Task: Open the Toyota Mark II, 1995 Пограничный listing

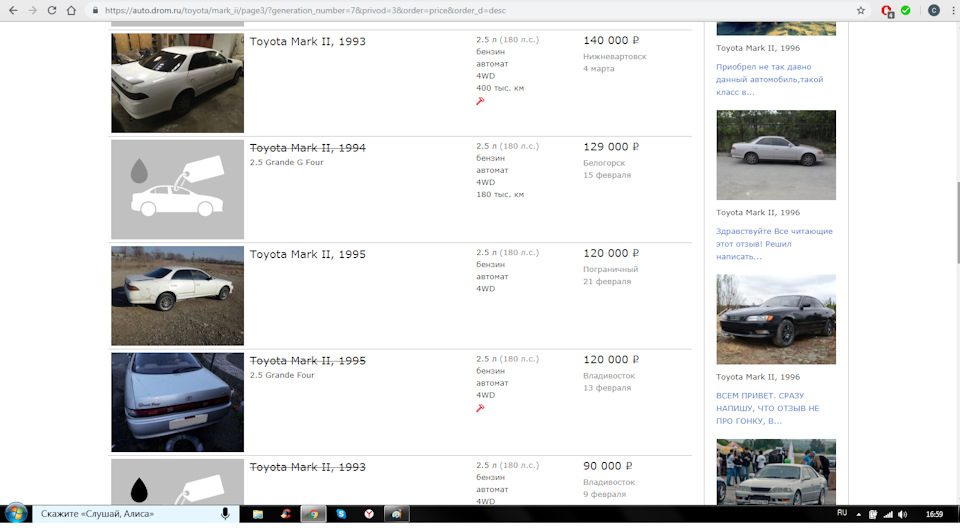Action: (307, 254)
